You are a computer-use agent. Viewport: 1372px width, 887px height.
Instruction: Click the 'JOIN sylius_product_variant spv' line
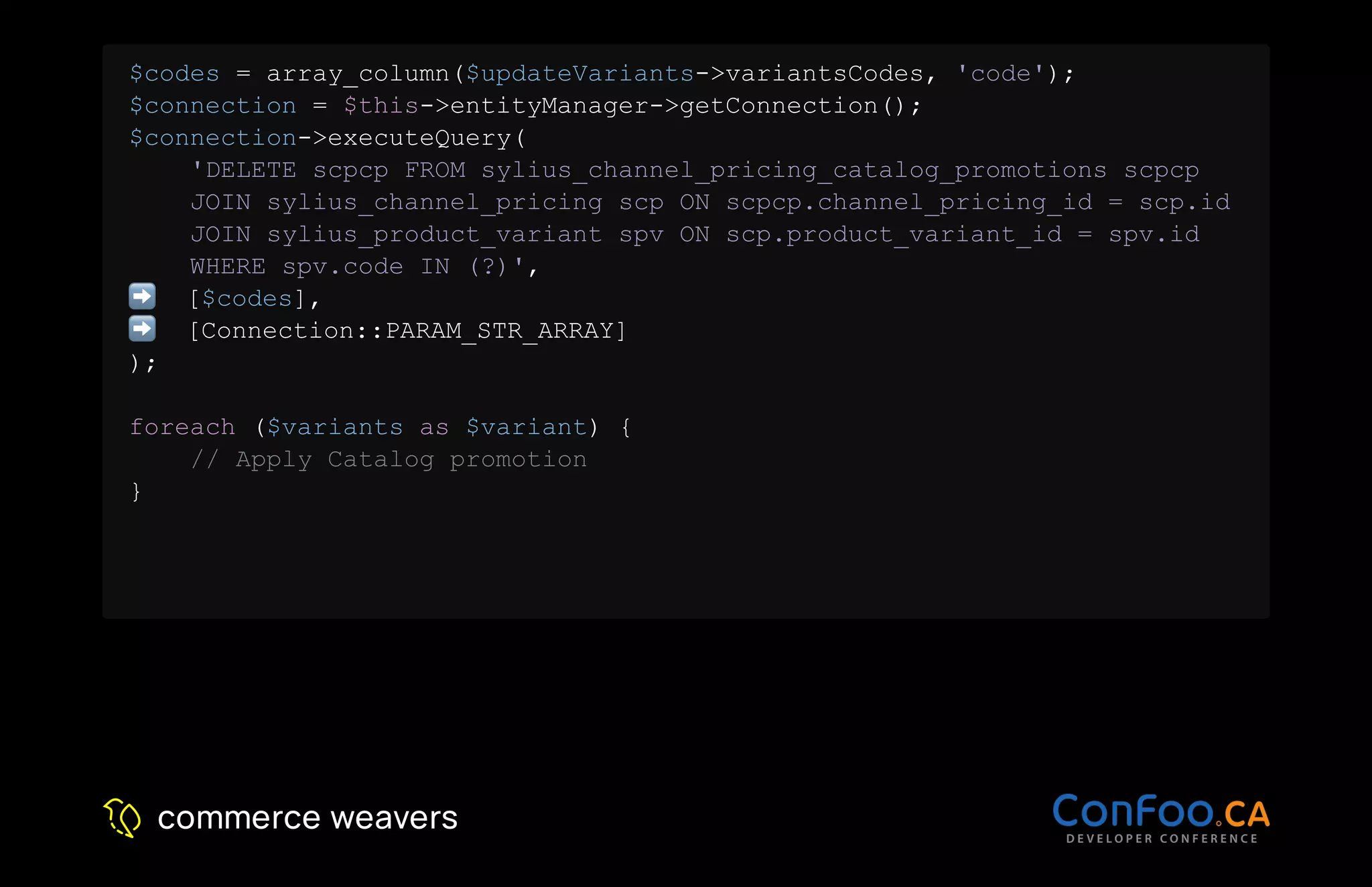pos(695,234)
